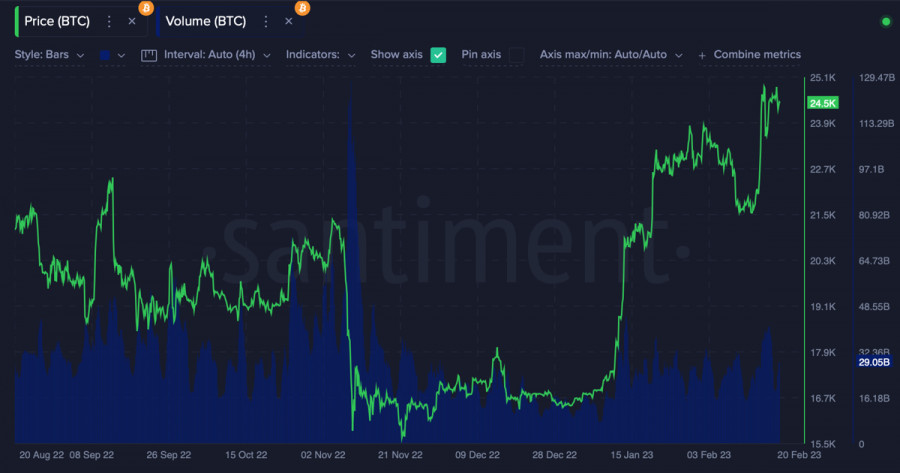Click the plus icon beside Combine metrics

702,55
